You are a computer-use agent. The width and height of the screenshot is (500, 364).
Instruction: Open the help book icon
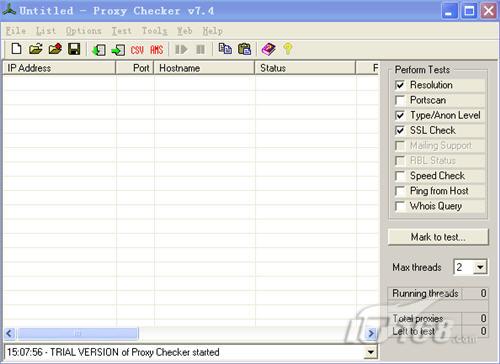[269, 49]
